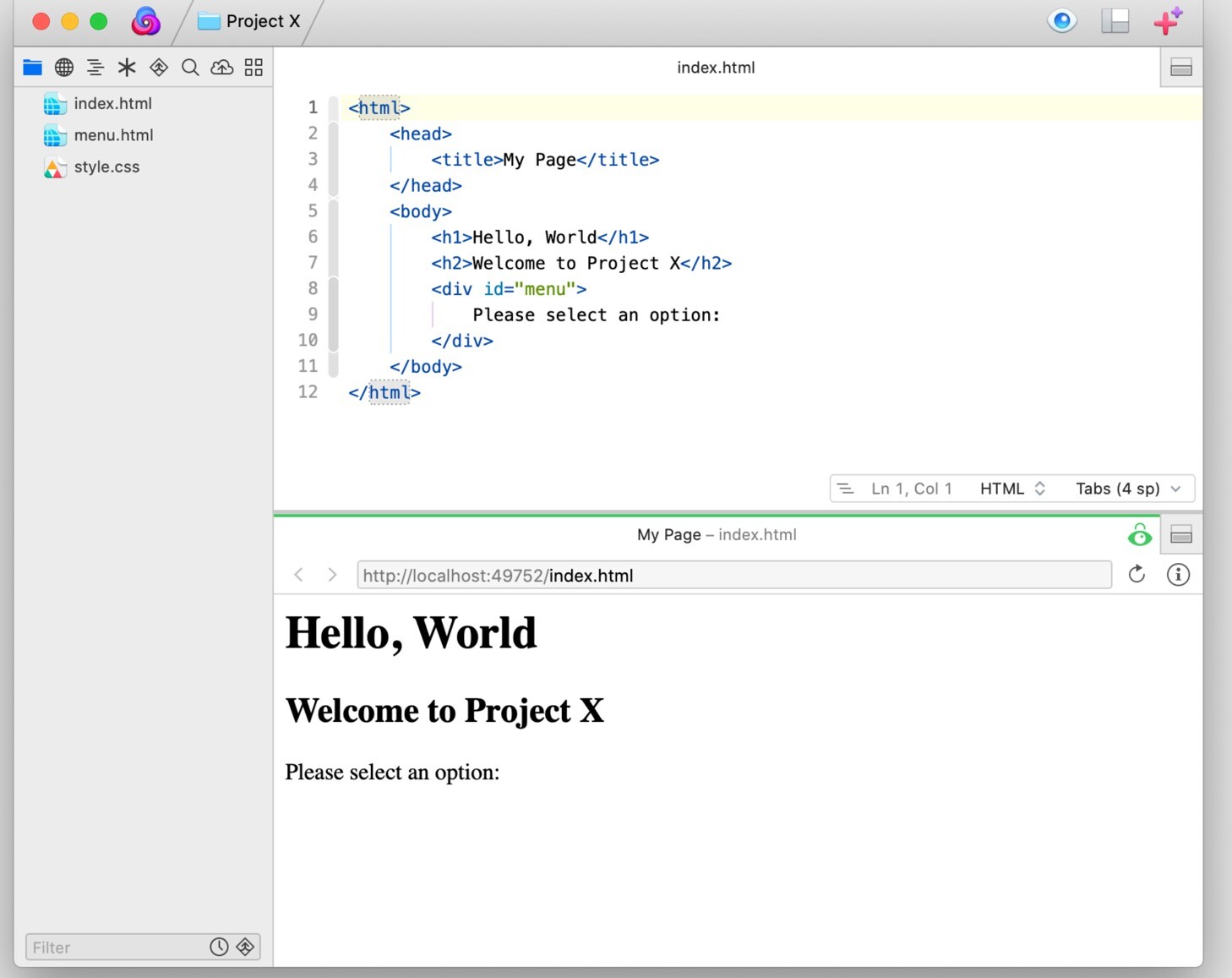Click the preview URL address field

(733, 576)
